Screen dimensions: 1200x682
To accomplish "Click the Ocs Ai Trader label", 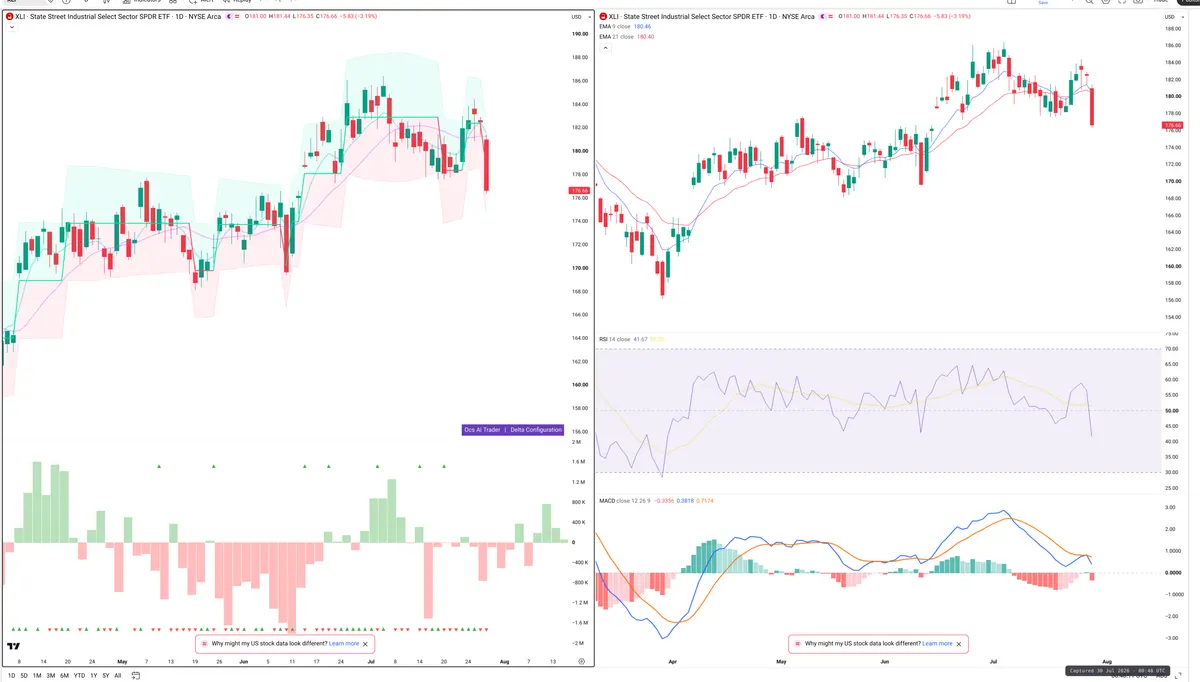I will click(482, 429).
